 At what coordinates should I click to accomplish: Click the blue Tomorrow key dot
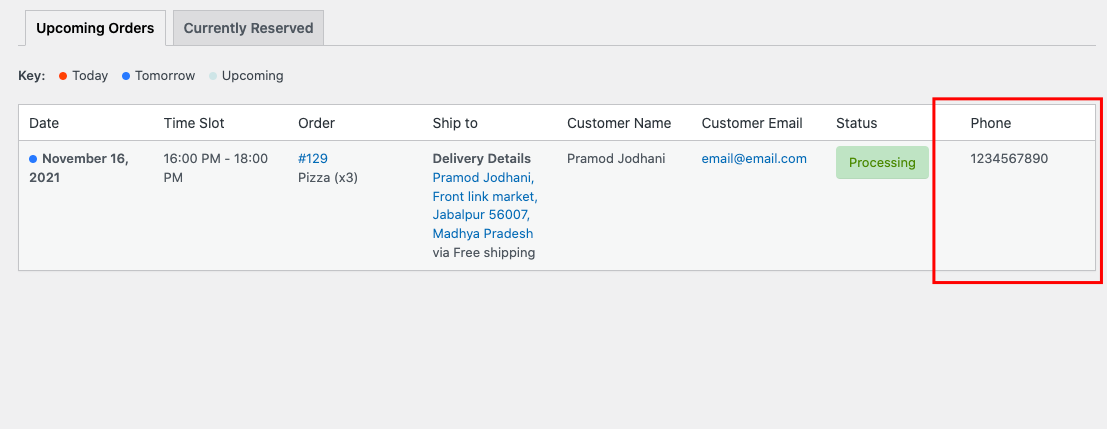tap(126, 76)
